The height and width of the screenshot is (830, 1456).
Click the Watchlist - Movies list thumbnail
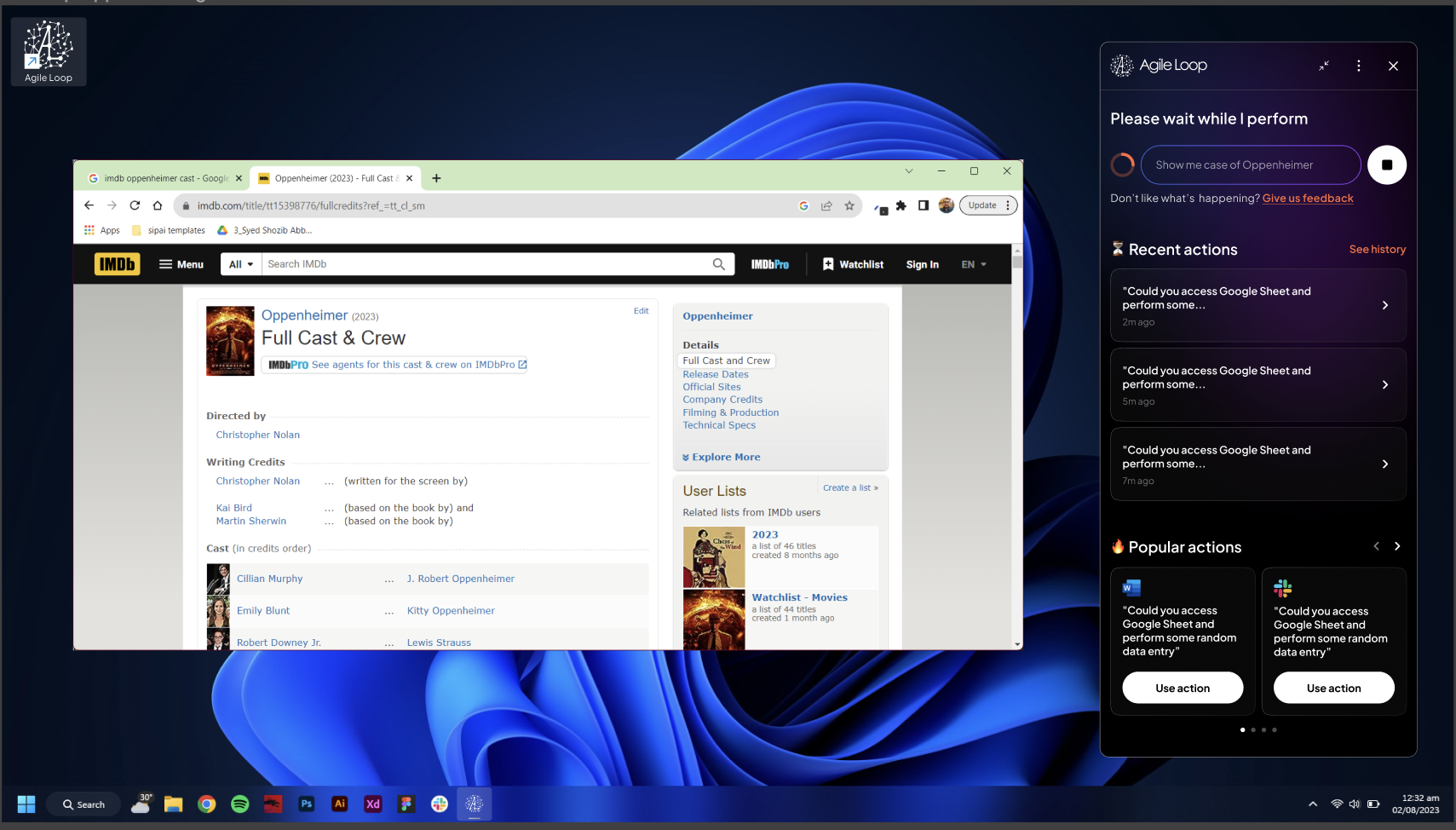714,620
